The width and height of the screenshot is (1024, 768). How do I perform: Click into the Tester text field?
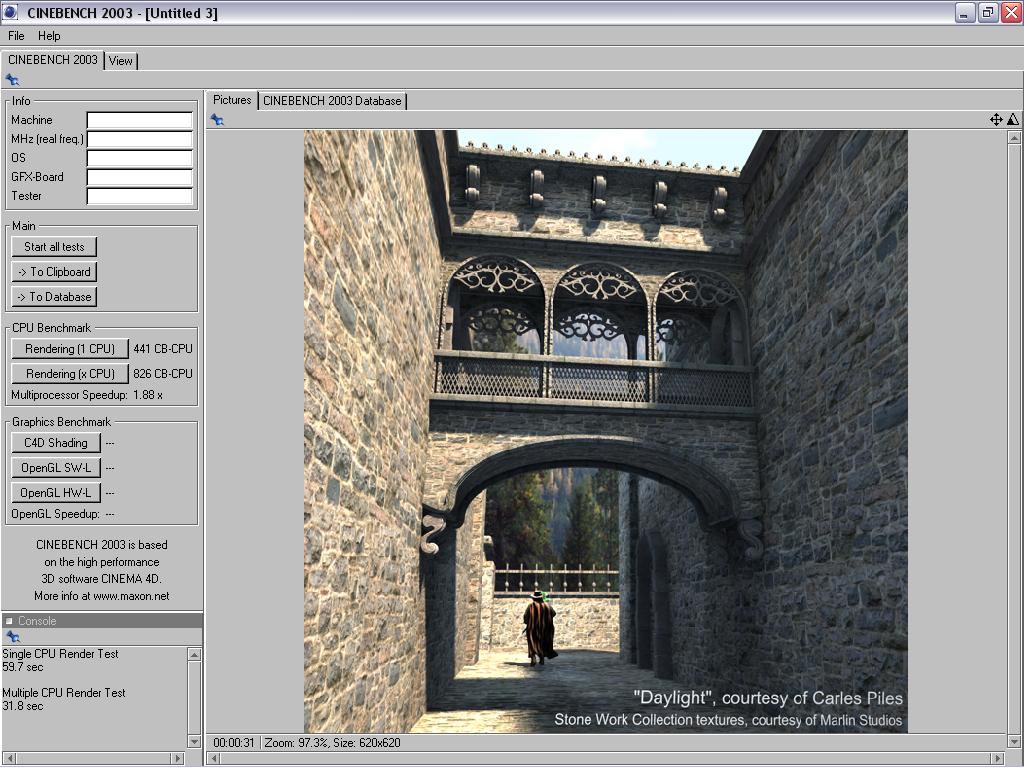pos(140,196)
